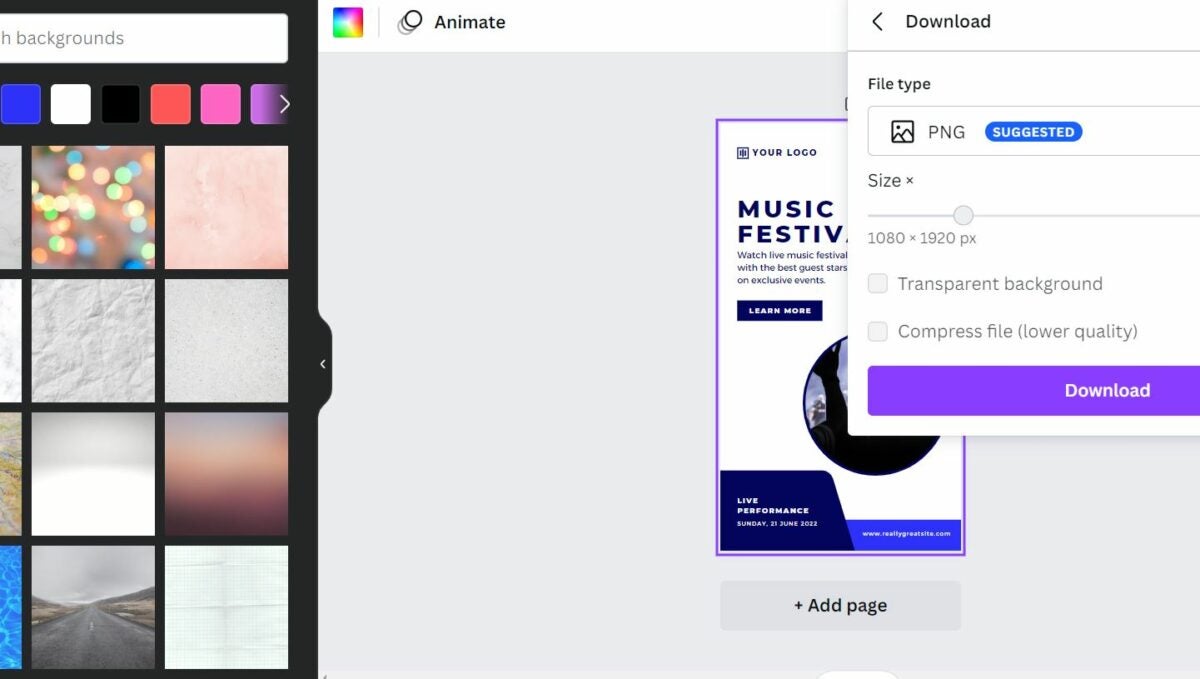Click the + Add page button
The image size is (1200, 679).
coord(840,606)
